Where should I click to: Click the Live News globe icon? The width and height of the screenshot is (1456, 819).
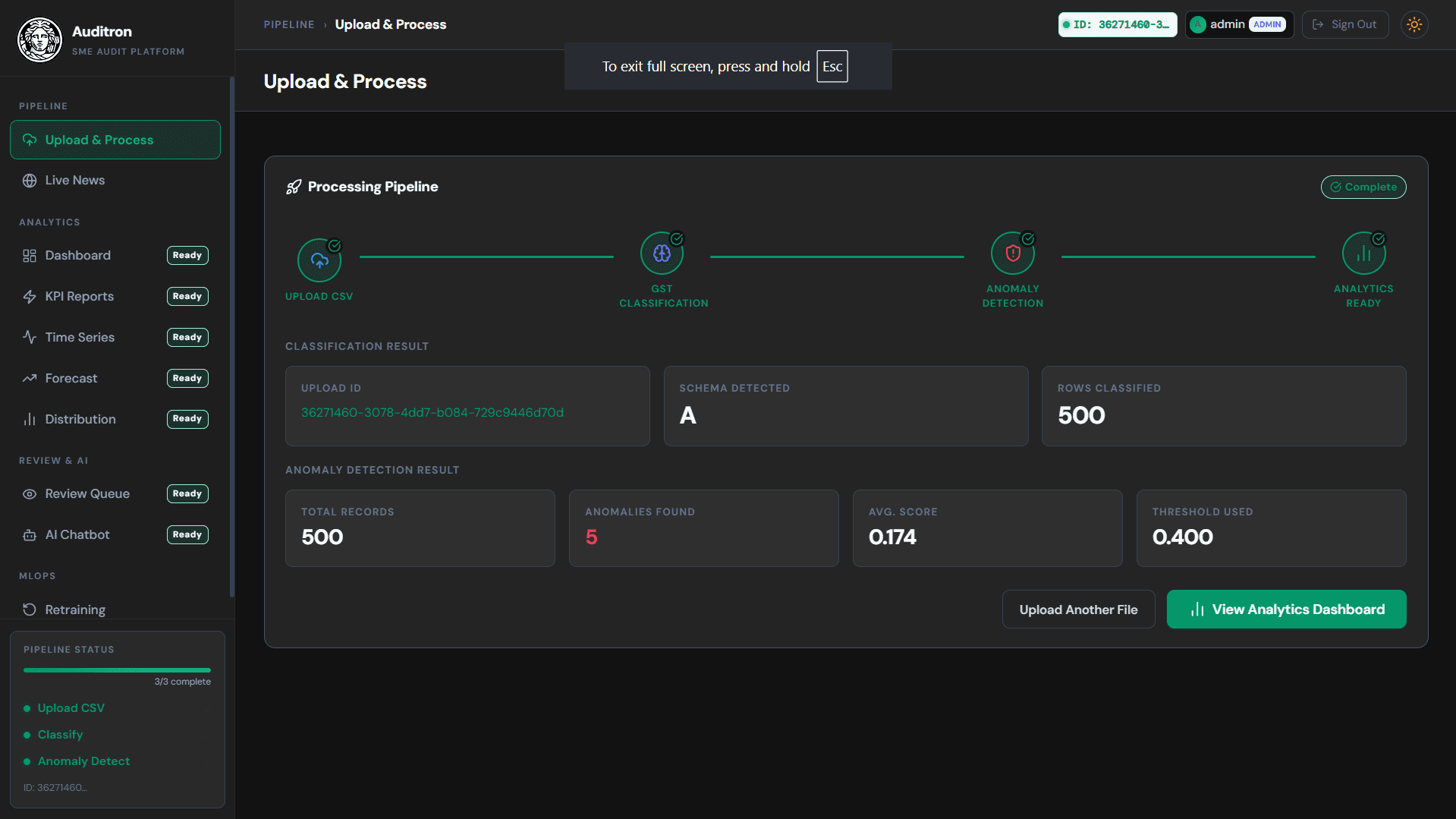point(30,181)
